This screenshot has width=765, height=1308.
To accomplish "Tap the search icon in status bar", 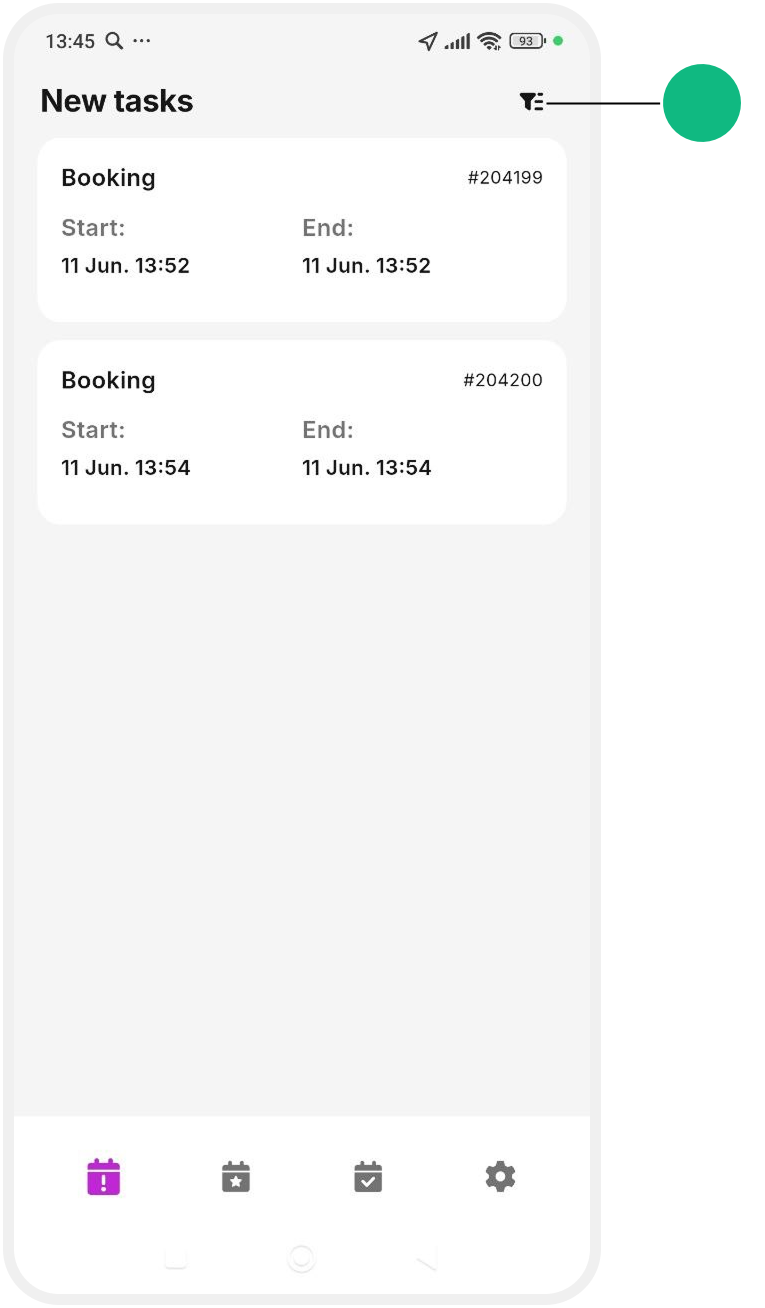I will pyautogui.click(x=114, y=41).
